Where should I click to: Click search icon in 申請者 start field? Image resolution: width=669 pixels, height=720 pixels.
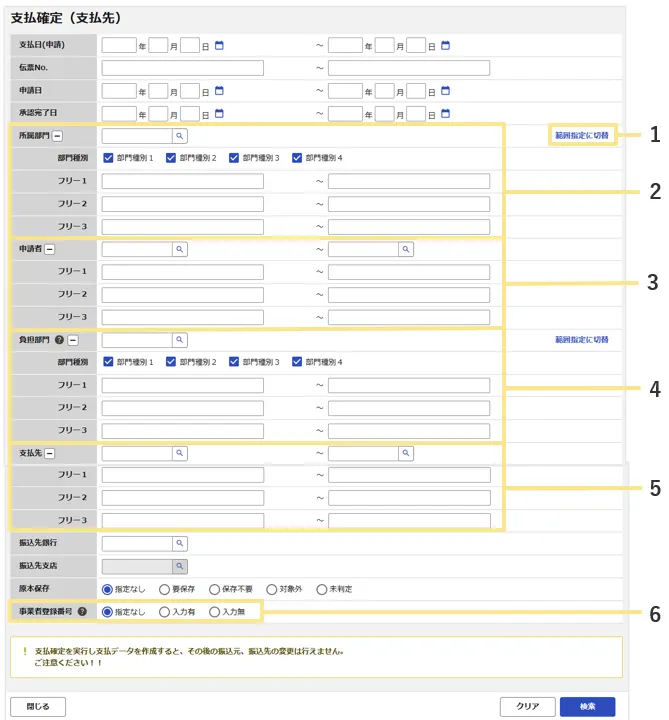pos(180,249)
